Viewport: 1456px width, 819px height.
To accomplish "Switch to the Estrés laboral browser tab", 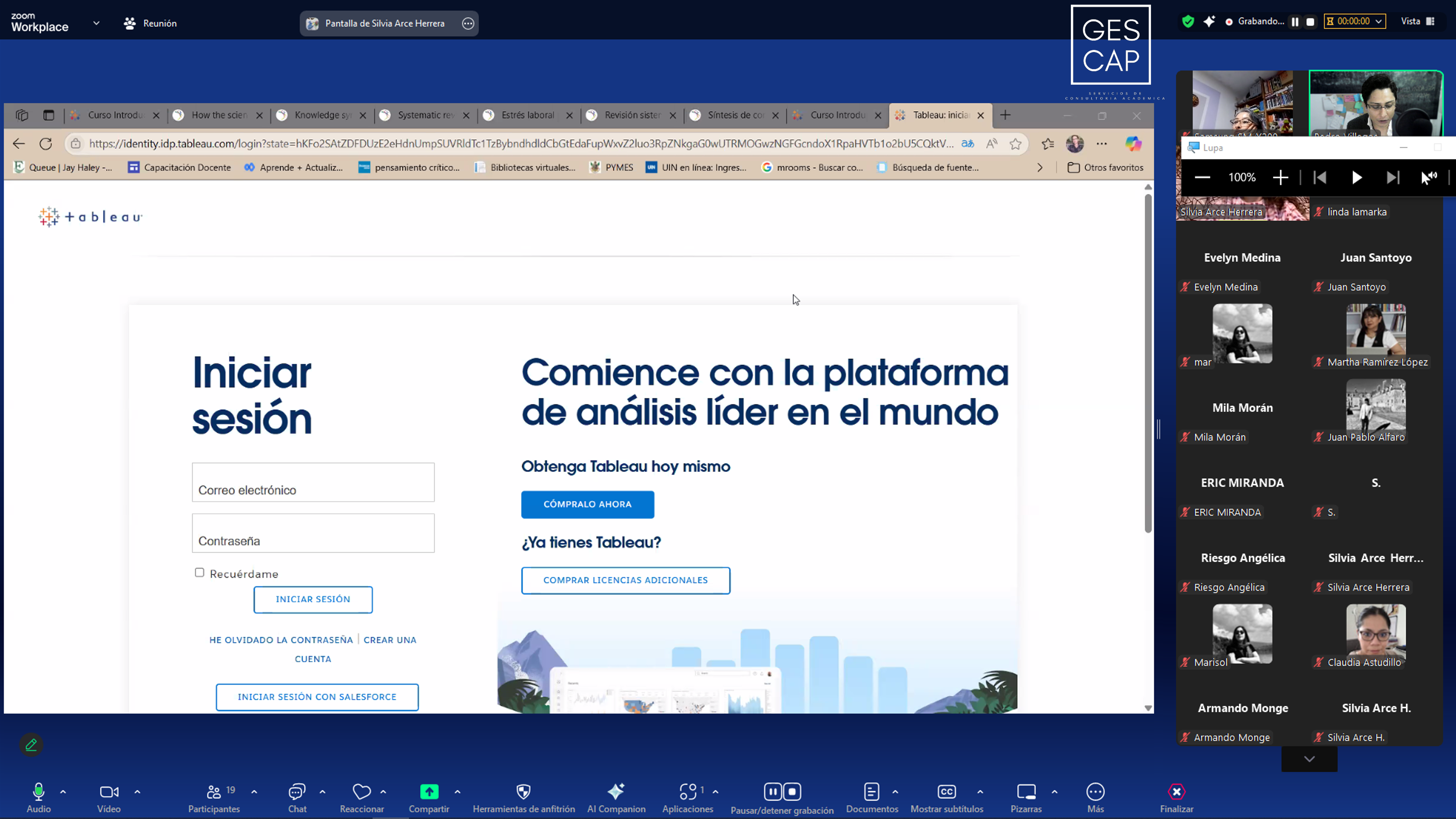I will pyautogui.click(x=528, y=115).
